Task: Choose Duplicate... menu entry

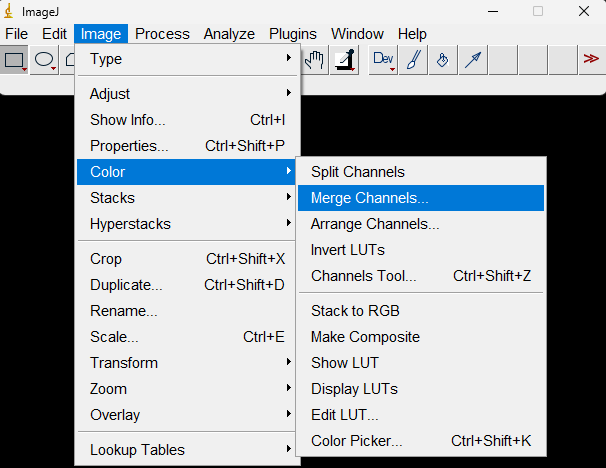Action: click(x=187, y=285)
